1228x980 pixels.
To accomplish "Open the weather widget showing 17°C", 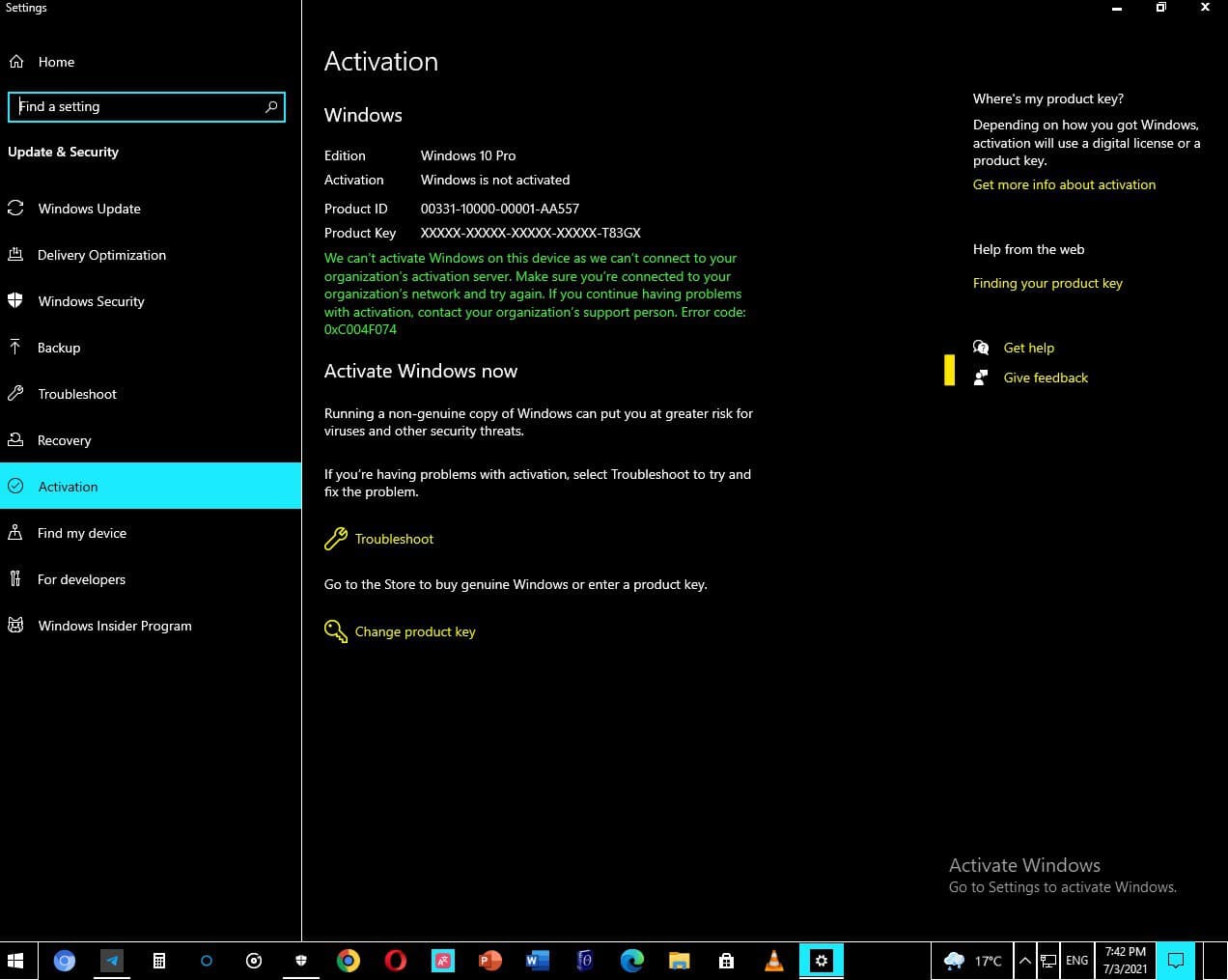I will click(x=973, y=961).
